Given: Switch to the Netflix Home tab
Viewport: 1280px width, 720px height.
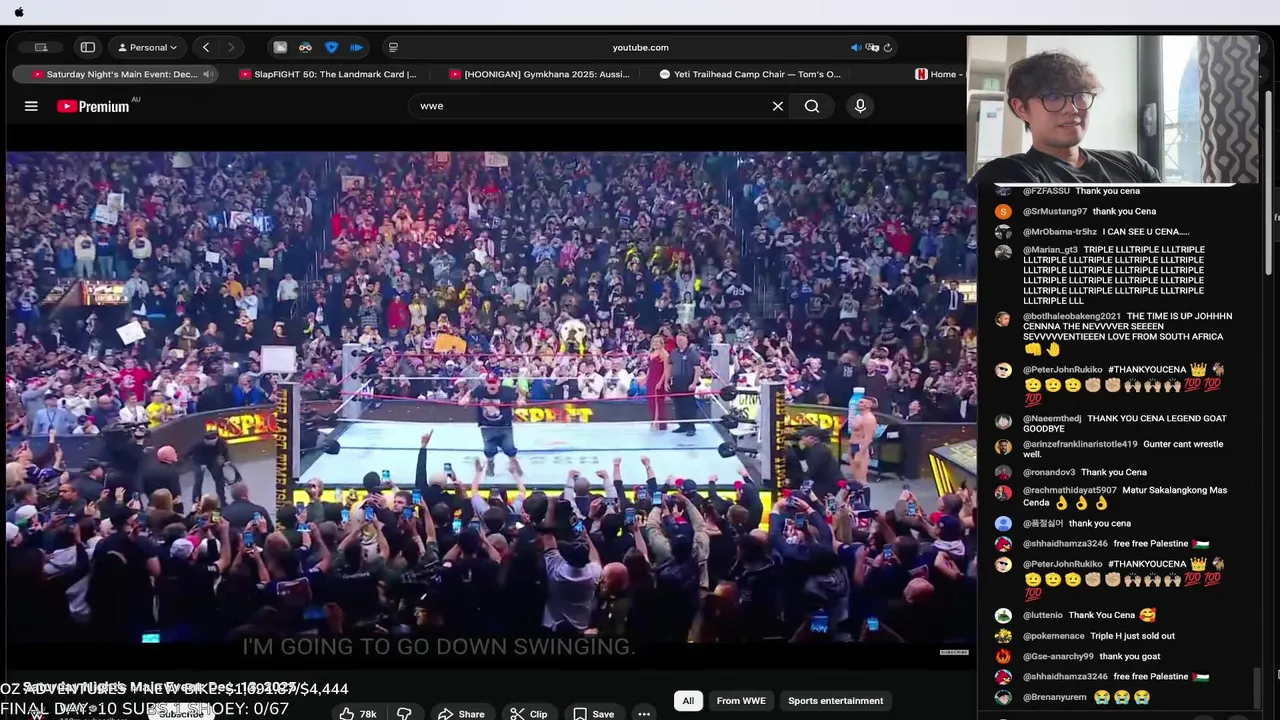Looking at the screenshot, I should click(937, 74).
